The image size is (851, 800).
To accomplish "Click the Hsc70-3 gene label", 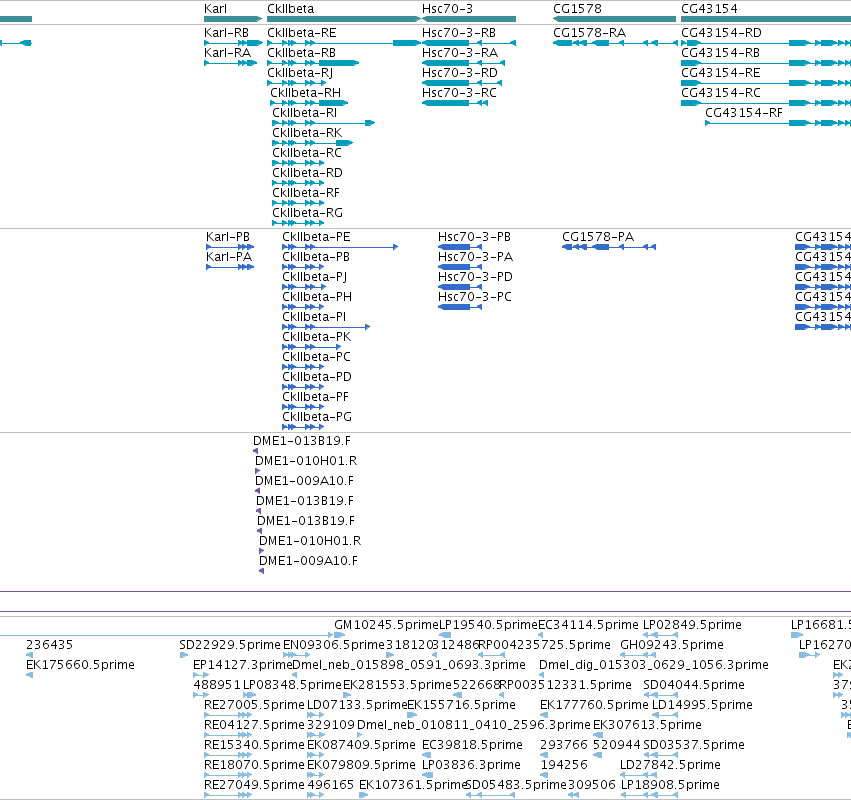I will (447, 9).
